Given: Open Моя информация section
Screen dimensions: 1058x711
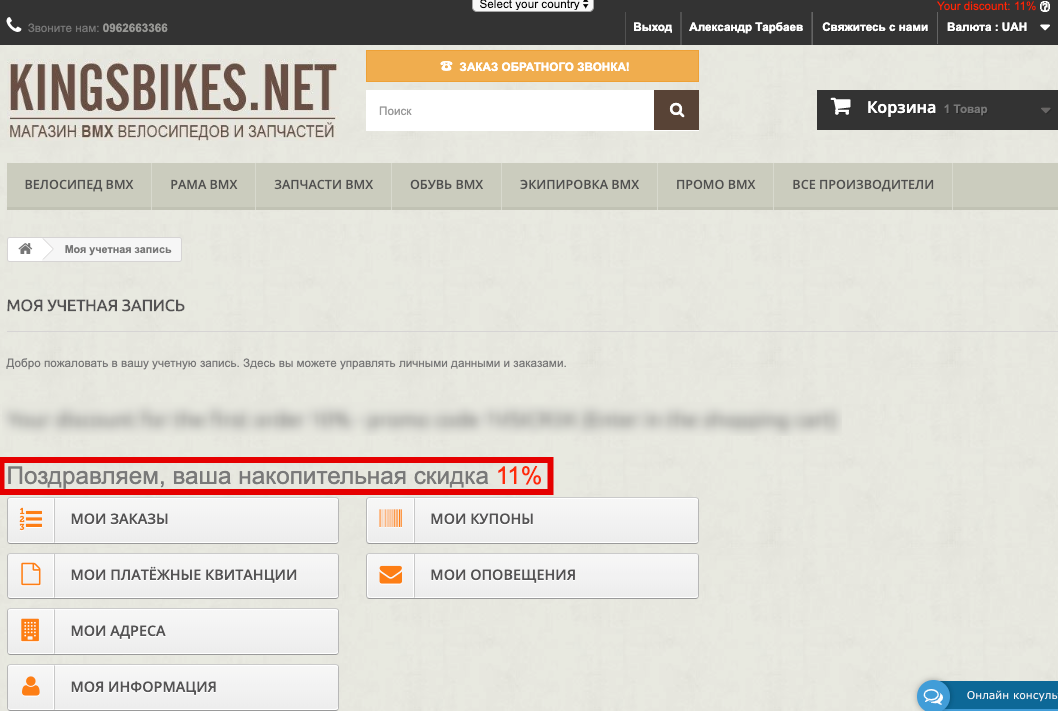Looking at the screenshot, I should click(173, 687).
